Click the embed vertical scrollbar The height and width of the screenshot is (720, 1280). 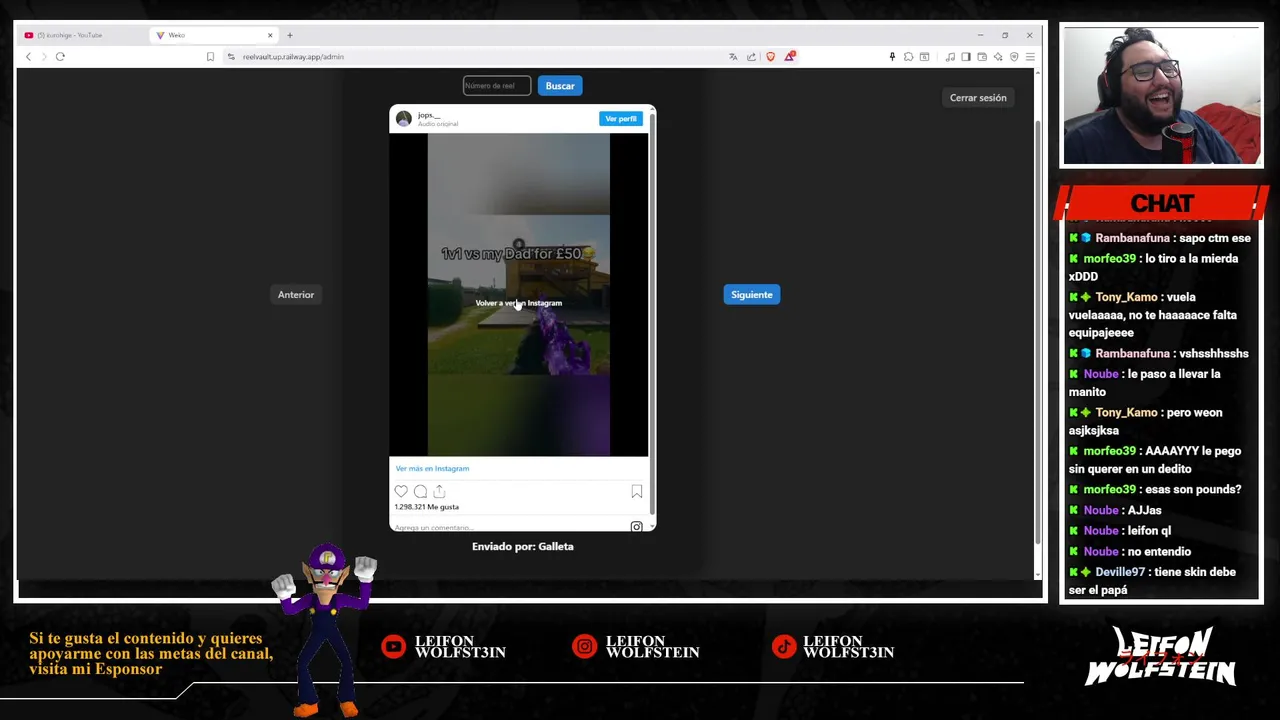coord(652,315)
